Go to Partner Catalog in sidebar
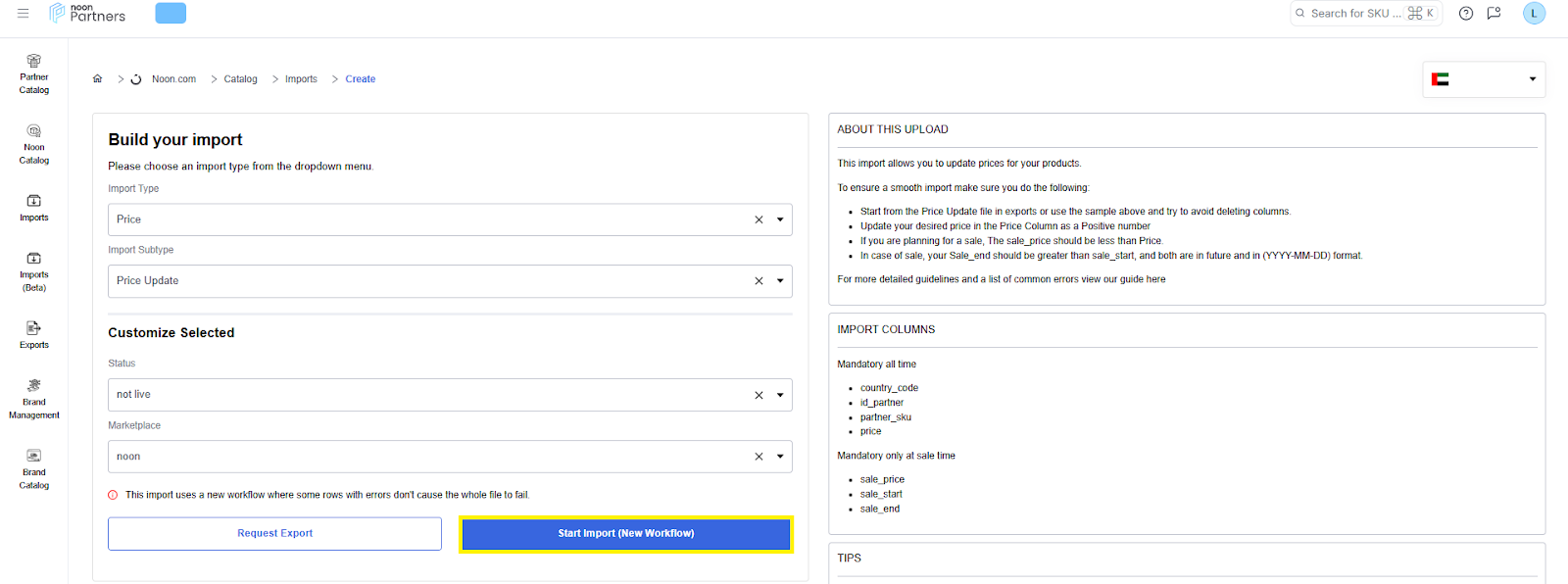1568x584 pixels. tap(33, 74)
